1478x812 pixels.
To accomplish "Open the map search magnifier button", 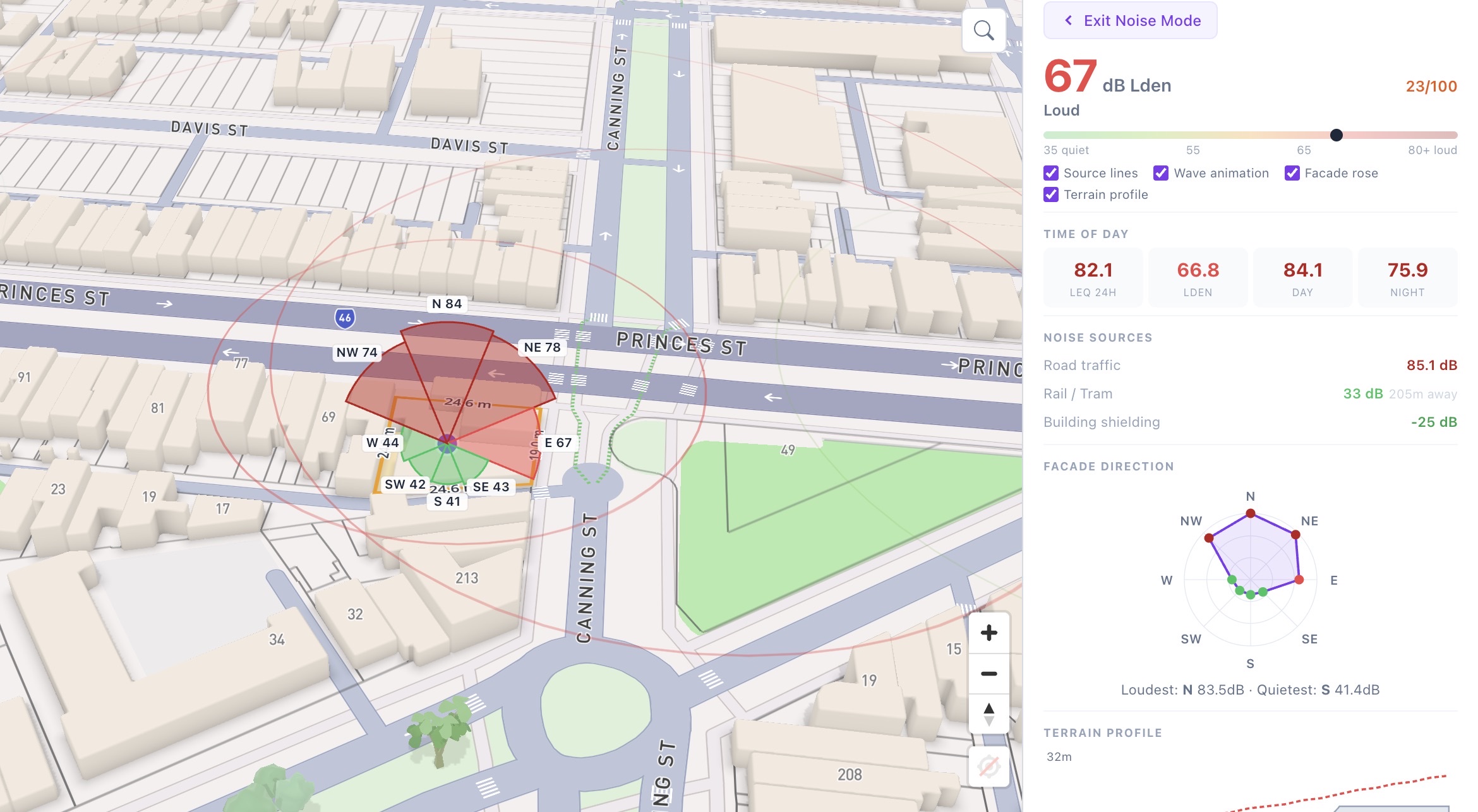I will pos(983,30).
